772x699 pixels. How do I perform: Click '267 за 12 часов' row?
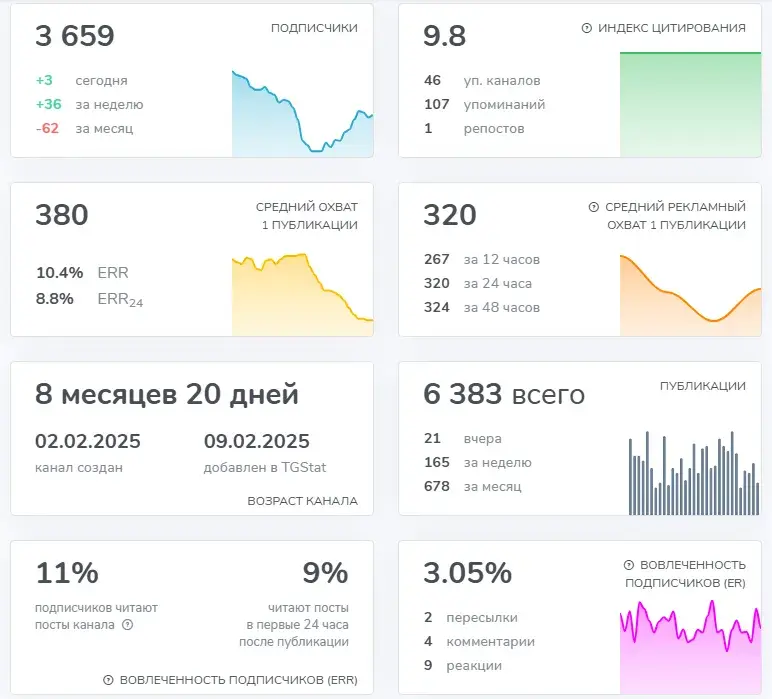(x=482, y=259)
